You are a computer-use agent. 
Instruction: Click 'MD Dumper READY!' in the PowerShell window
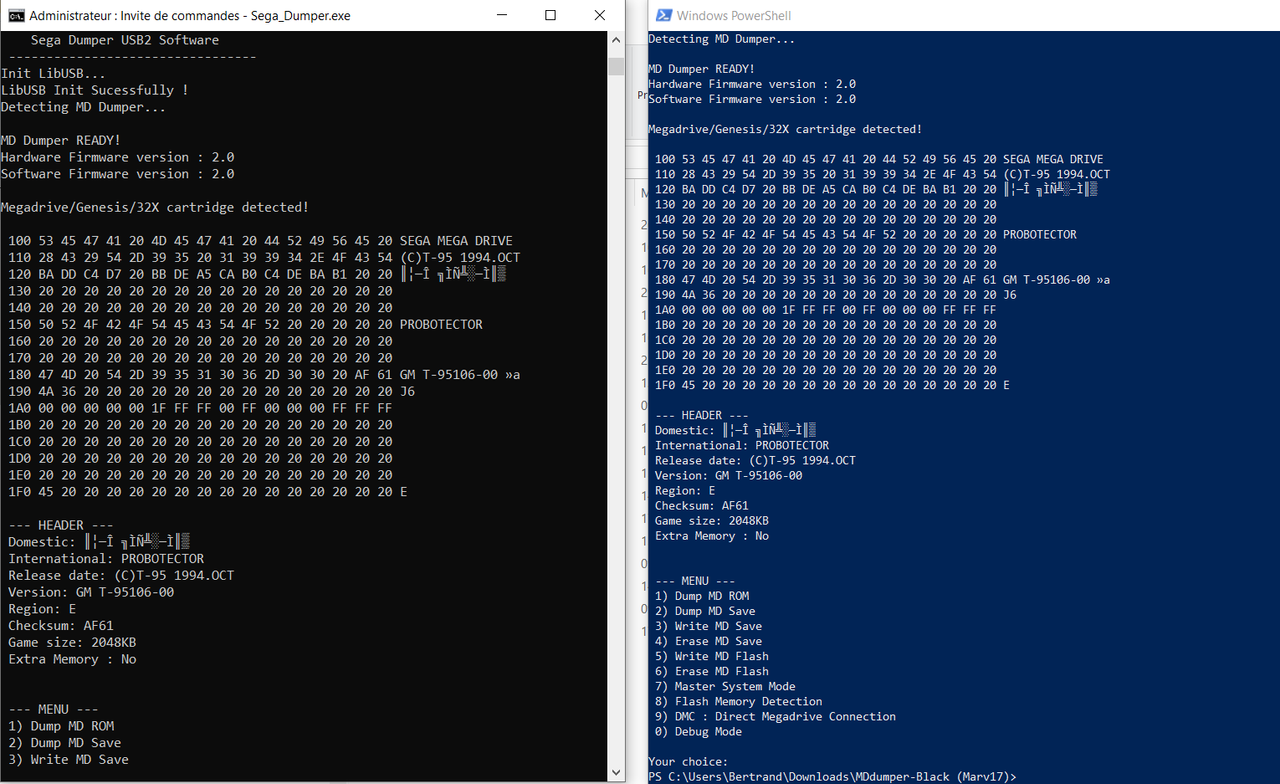point(702,69)
